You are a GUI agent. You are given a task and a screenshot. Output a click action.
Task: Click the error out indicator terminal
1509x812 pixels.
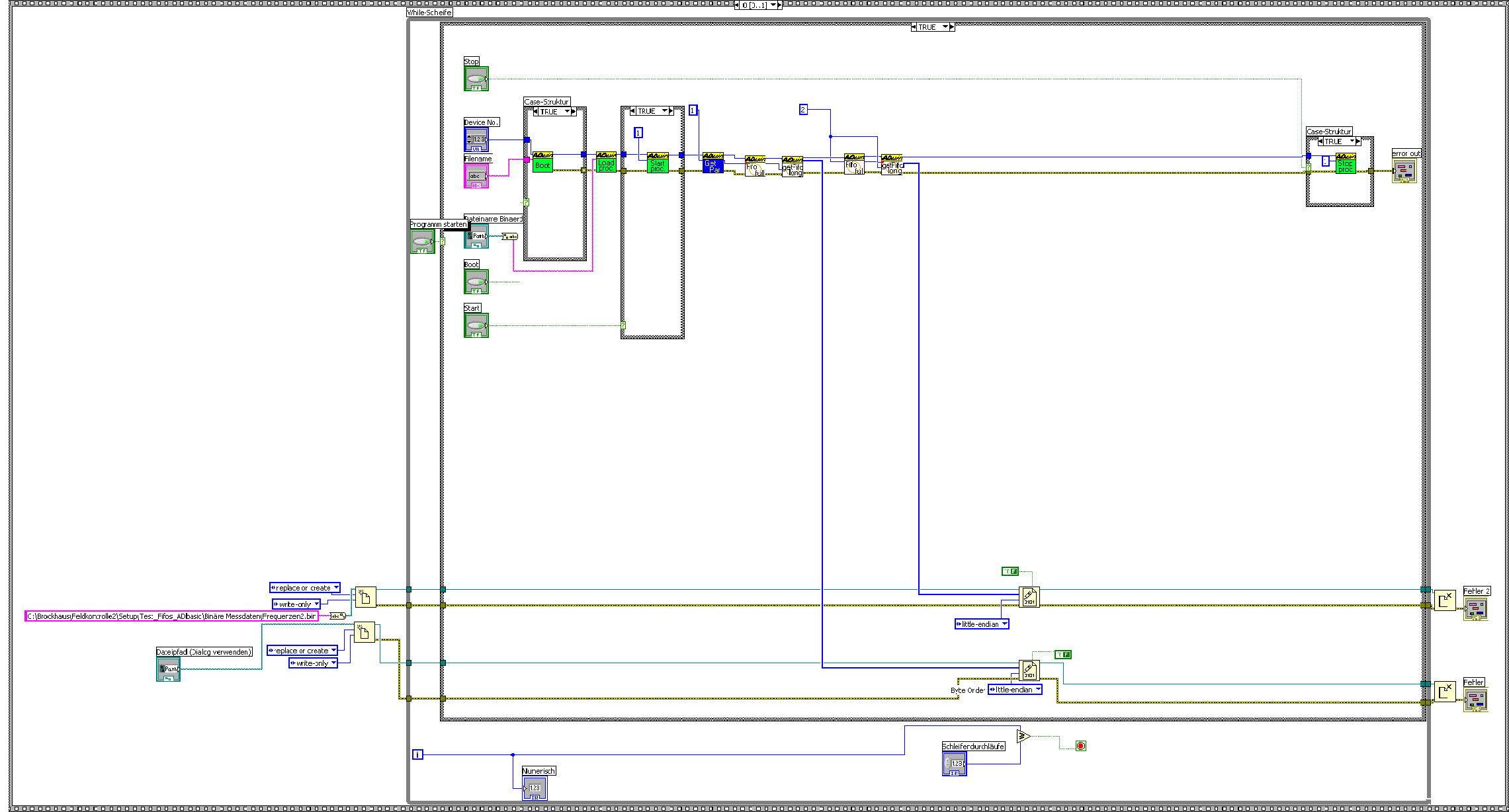1404,171
